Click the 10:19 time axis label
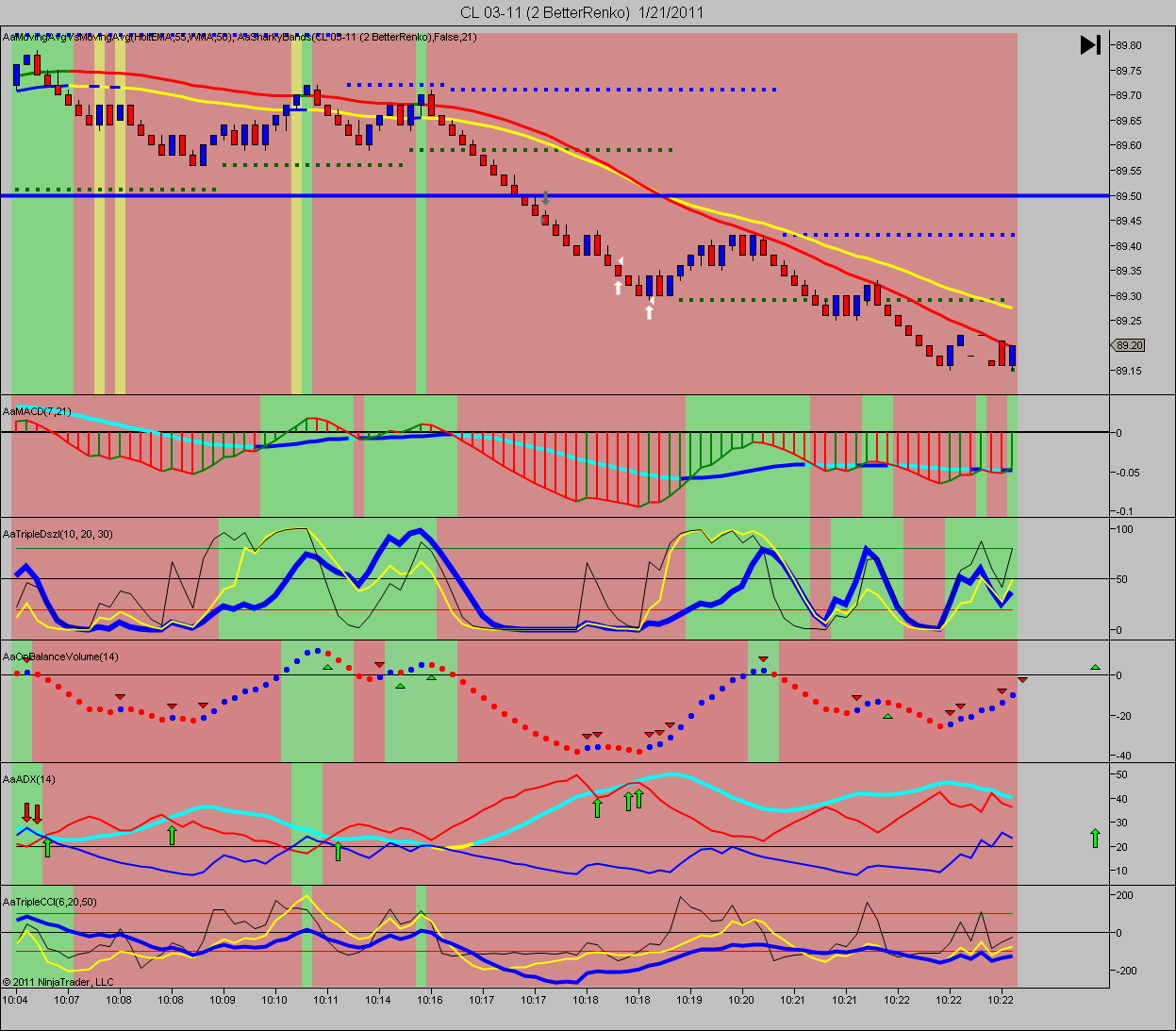The width and height of the screenshot is (1176, 1031). click(x=689, y=1000)
